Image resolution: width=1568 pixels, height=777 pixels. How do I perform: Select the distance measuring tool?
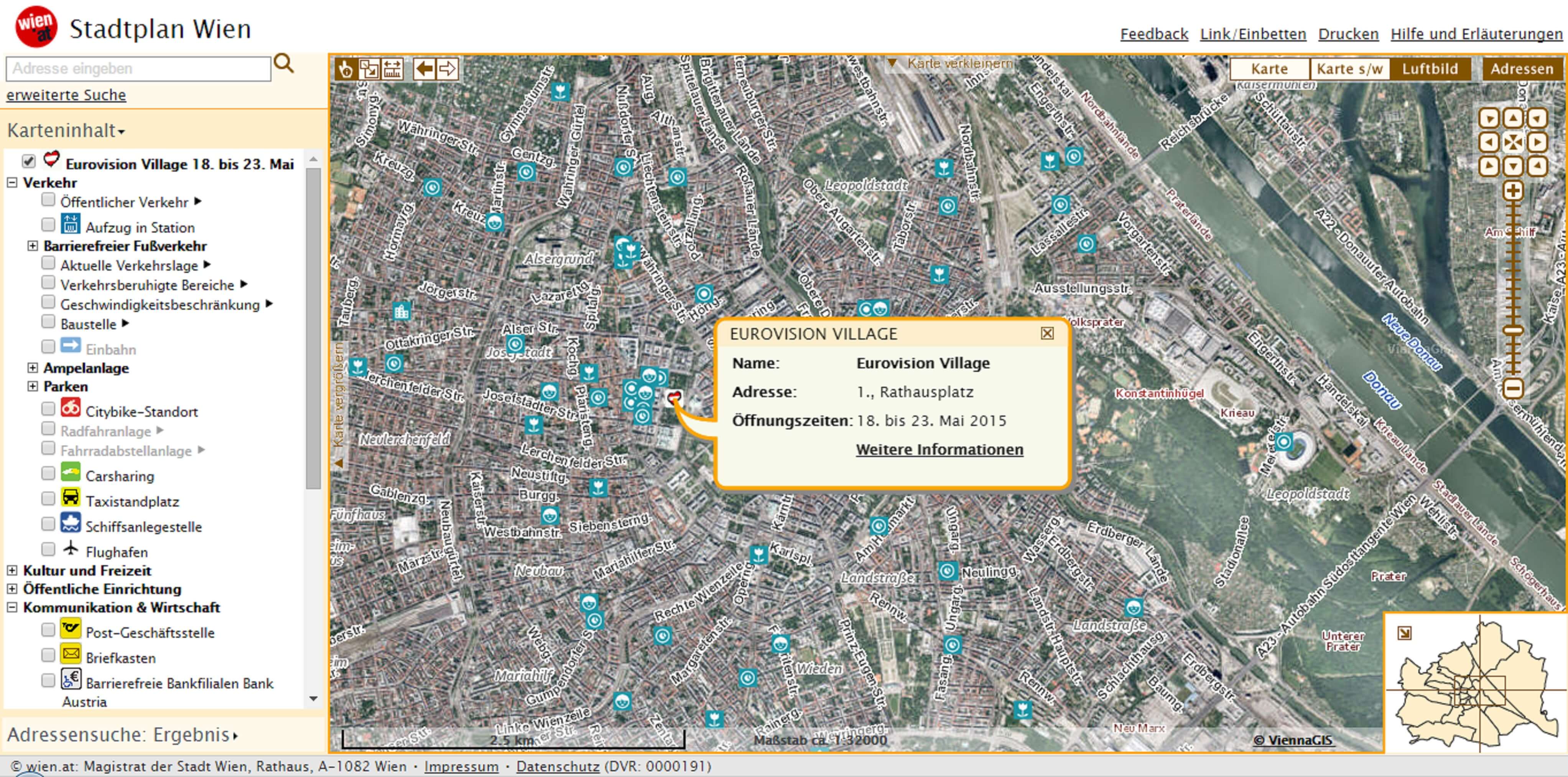coord(392,69)
